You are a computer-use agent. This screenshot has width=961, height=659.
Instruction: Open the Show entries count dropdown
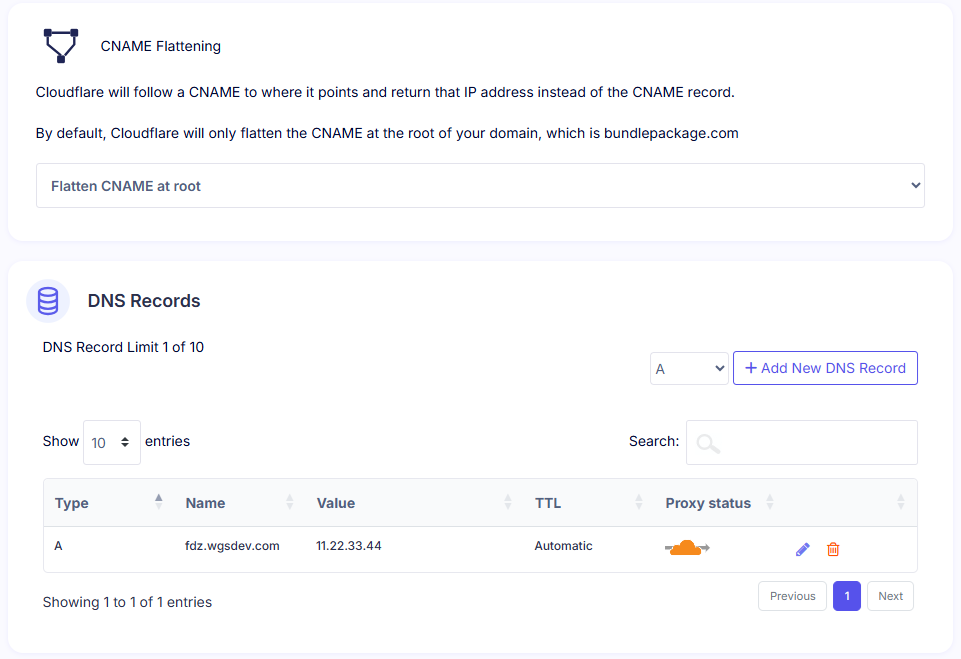112,443
